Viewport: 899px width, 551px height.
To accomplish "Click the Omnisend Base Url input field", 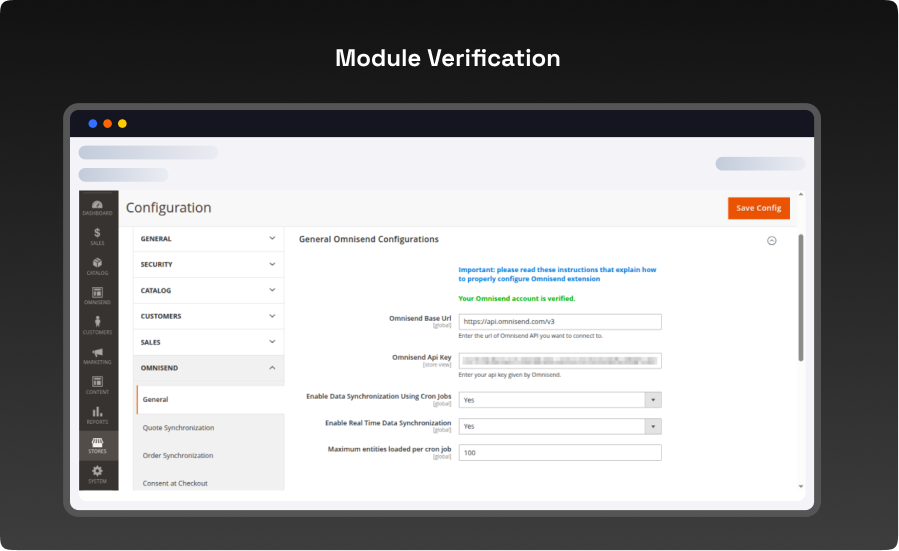I will click(559, 322).
